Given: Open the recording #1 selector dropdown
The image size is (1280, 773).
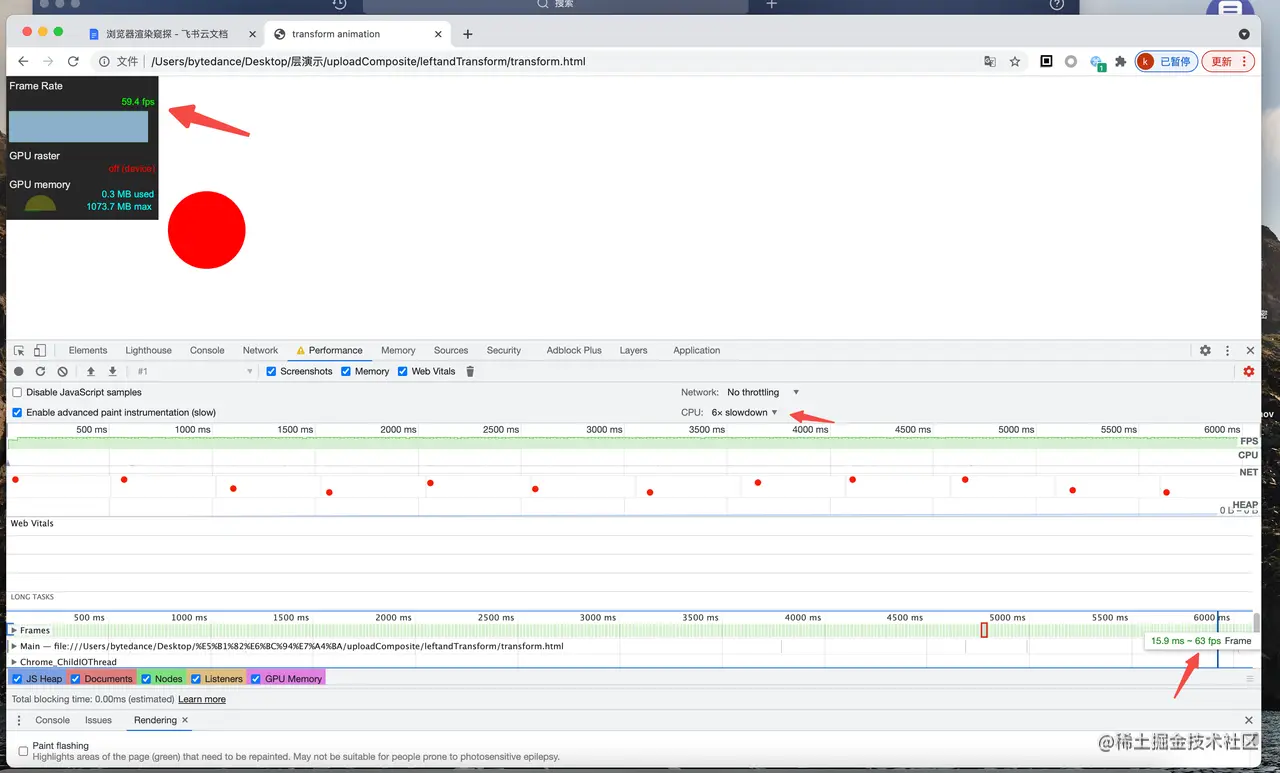Looking at the screenshot, I should 194,371.
